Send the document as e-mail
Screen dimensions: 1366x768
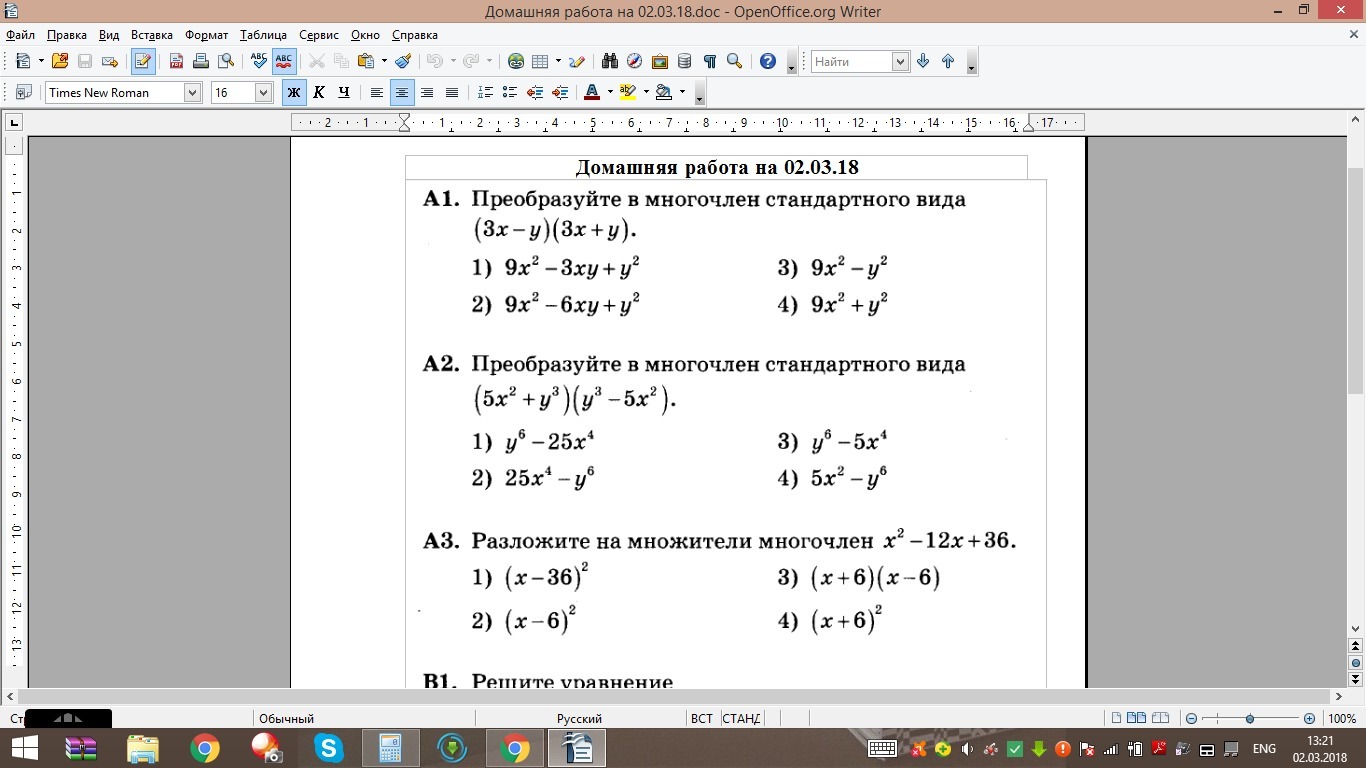tap(110, 61)
